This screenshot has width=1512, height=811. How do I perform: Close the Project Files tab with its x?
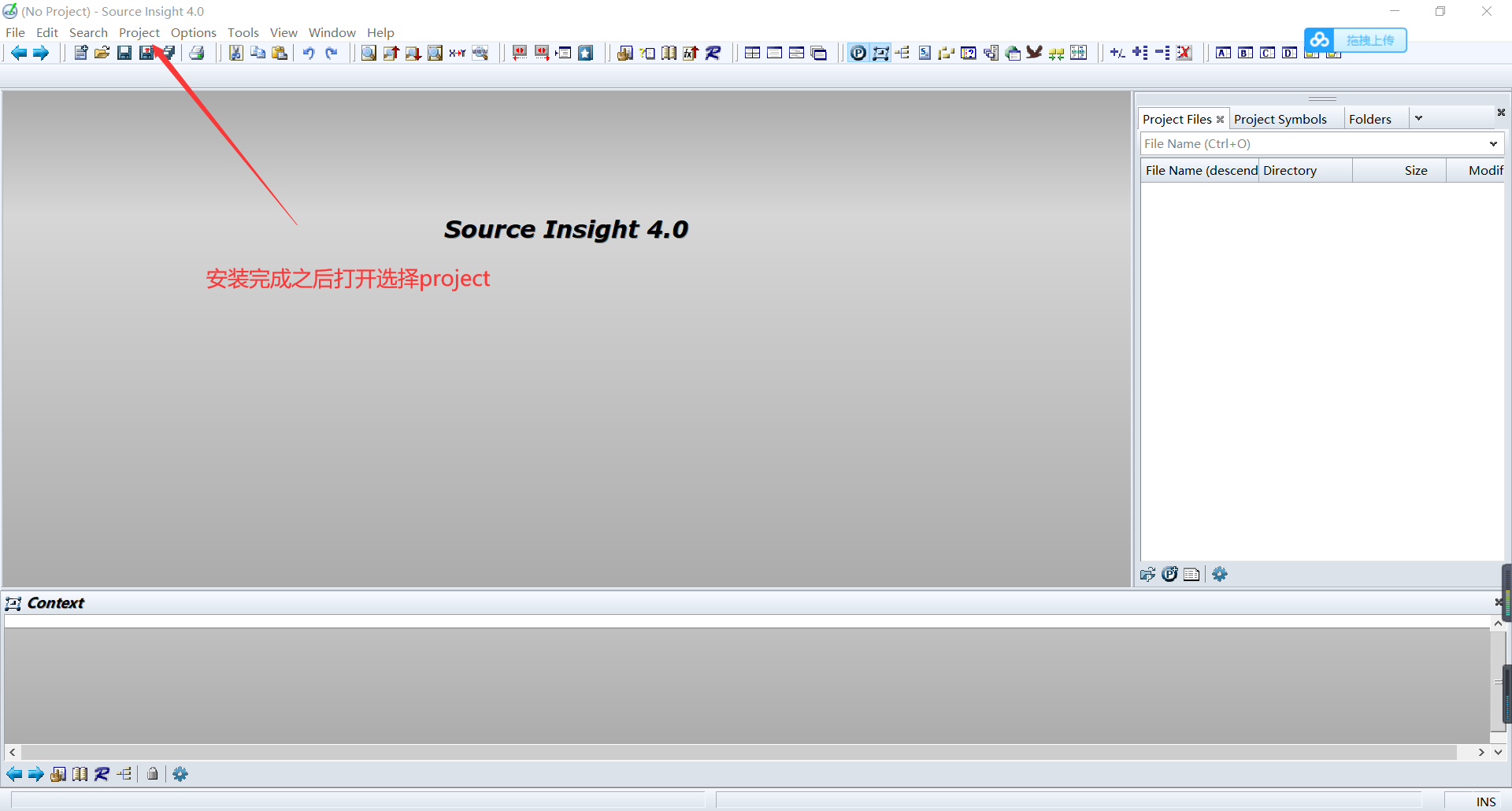[1220, 120]
